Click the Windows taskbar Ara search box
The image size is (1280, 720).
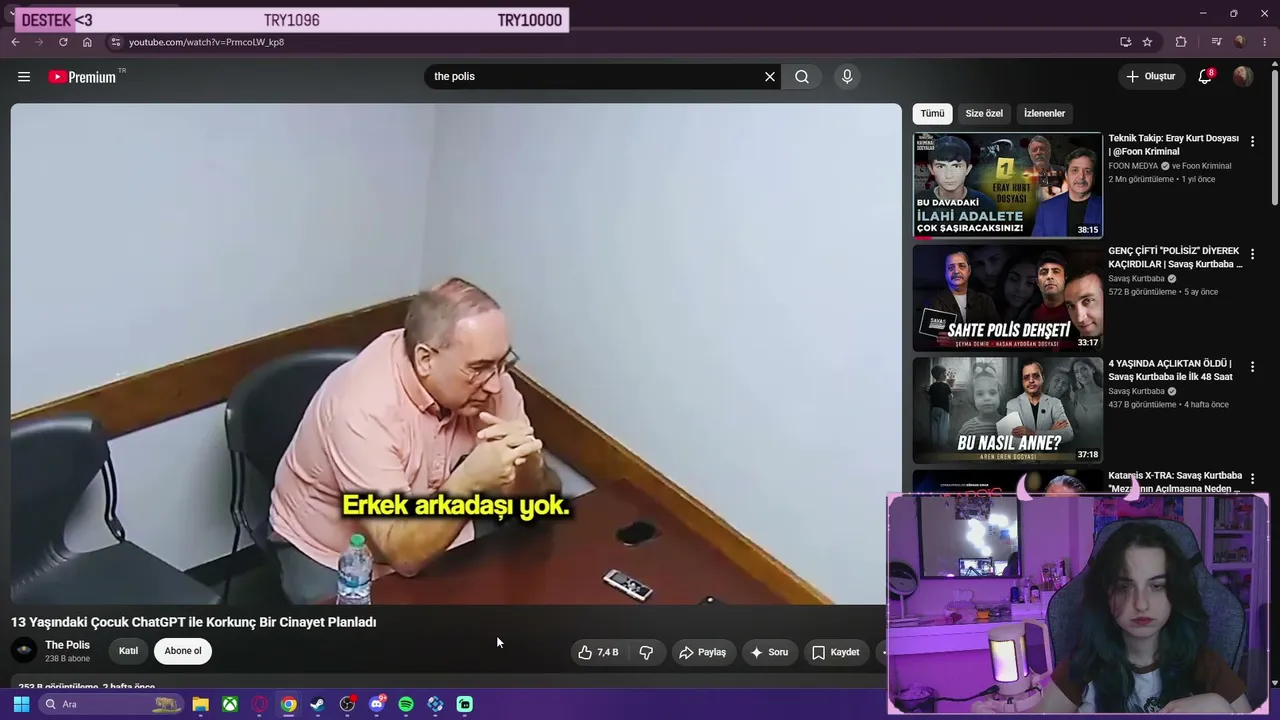(112, 704)
